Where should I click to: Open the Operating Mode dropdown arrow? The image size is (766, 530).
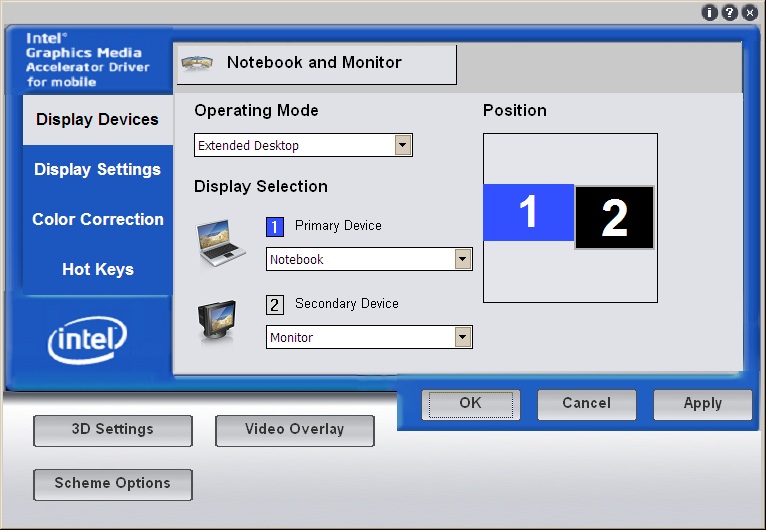tap(403, 145)
